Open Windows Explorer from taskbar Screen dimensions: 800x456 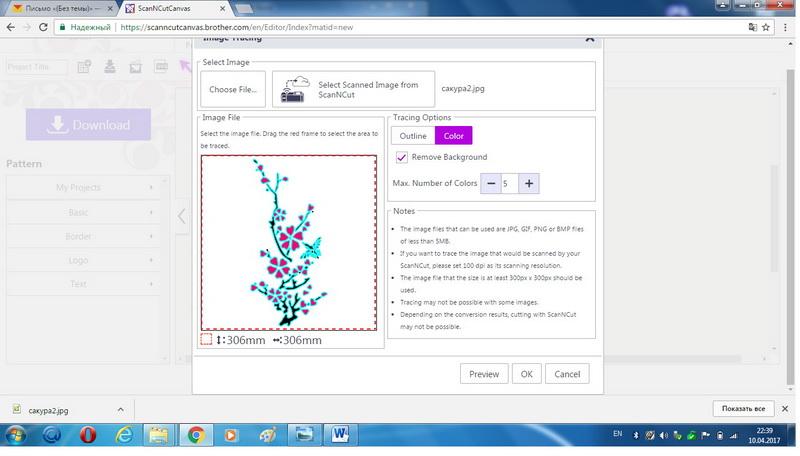pos(159,435)
